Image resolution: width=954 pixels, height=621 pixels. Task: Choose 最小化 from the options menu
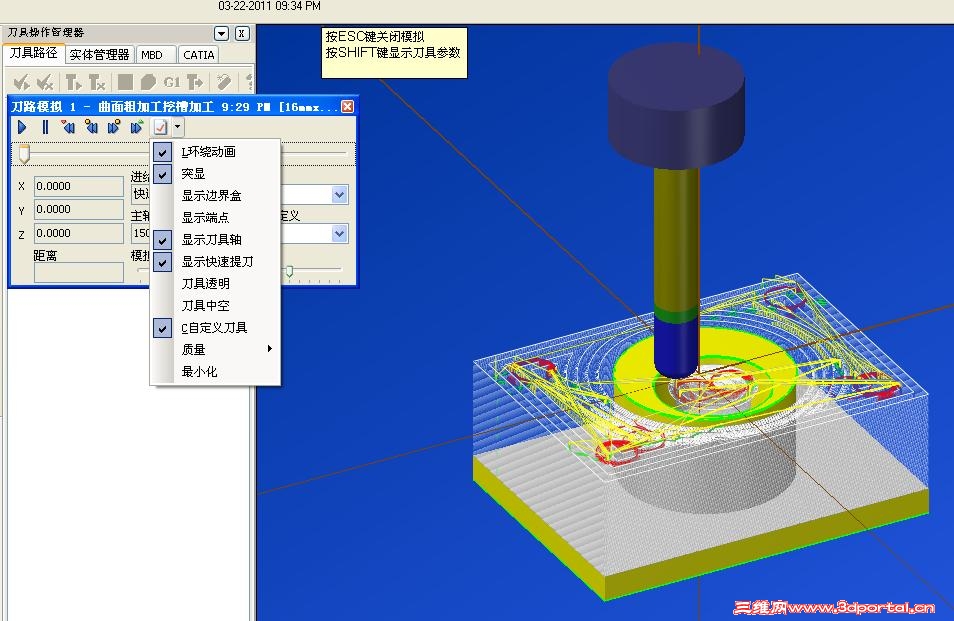point(215,372)
